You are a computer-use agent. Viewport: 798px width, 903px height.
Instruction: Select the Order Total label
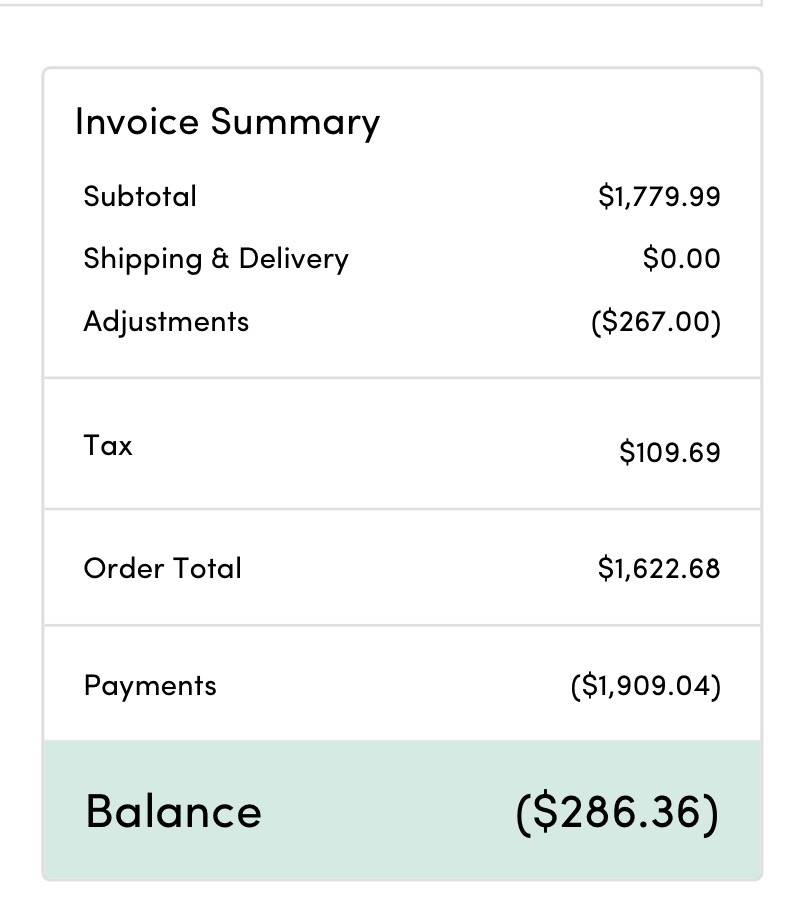point(163,568)
